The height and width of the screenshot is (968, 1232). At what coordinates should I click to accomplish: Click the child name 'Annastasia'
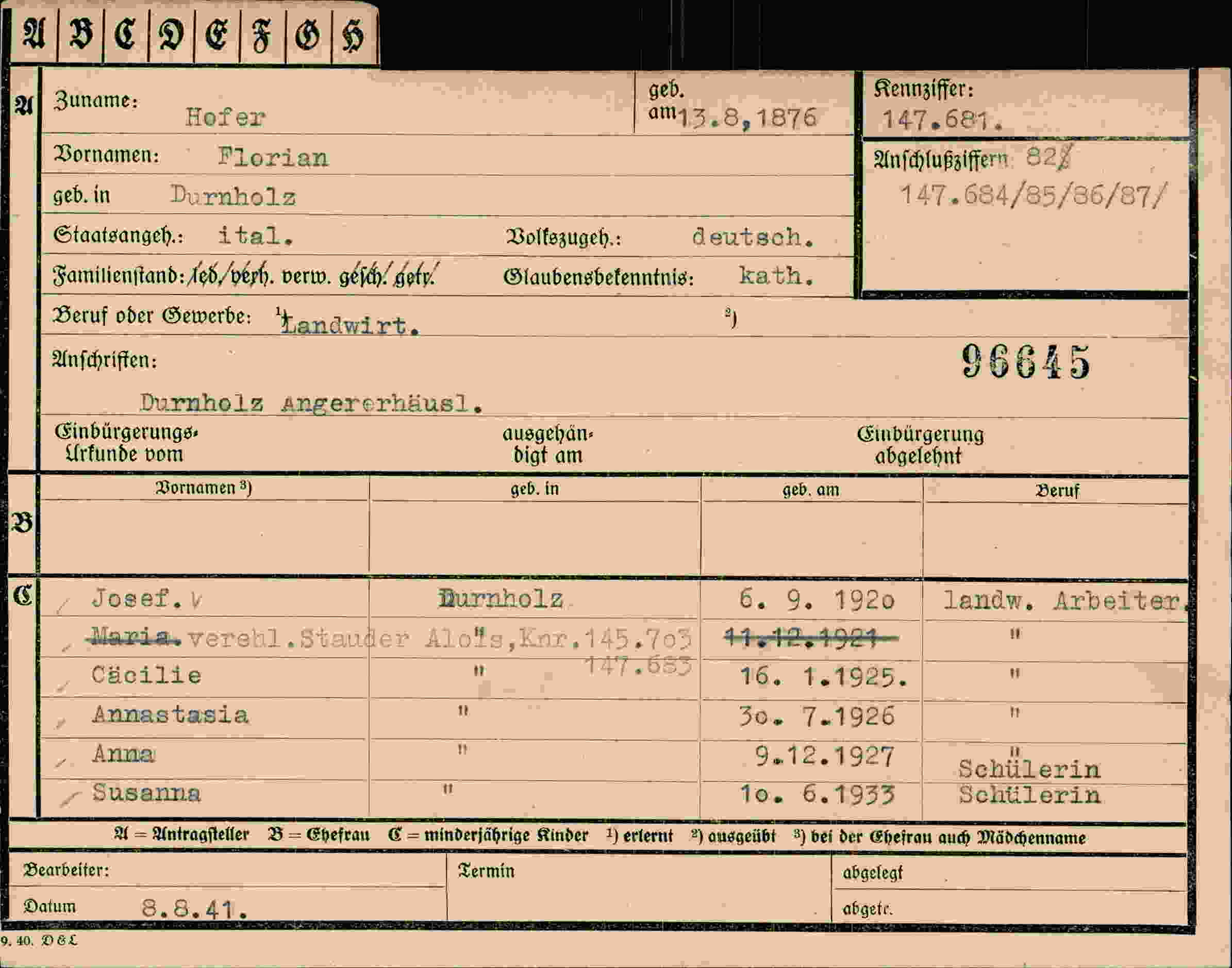pos(171,715)
